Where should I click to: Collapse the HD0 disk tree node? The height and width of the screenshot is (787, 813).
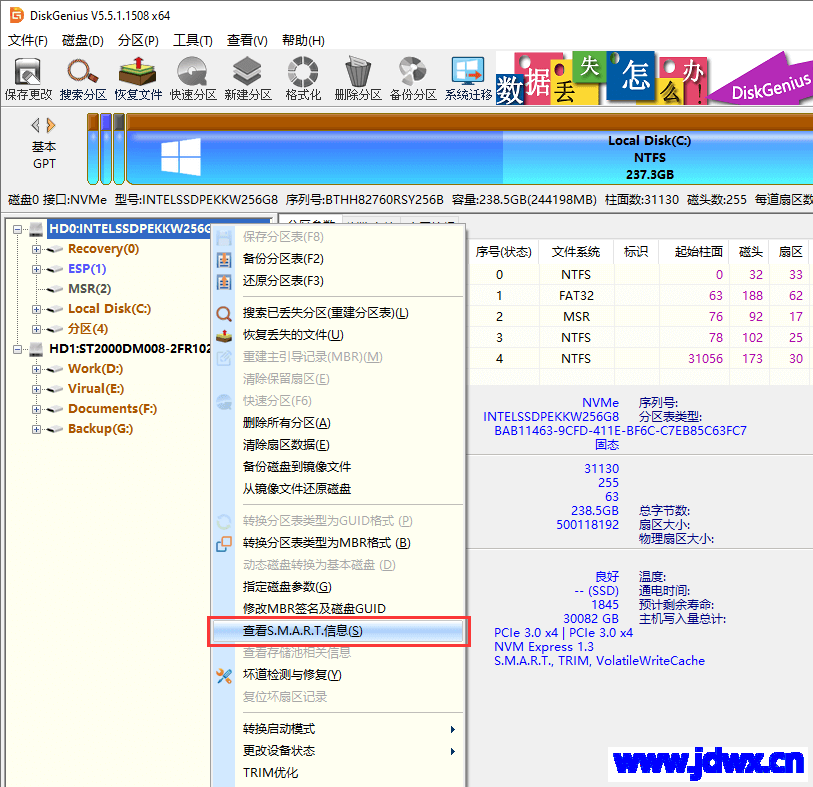coord(18,229)
